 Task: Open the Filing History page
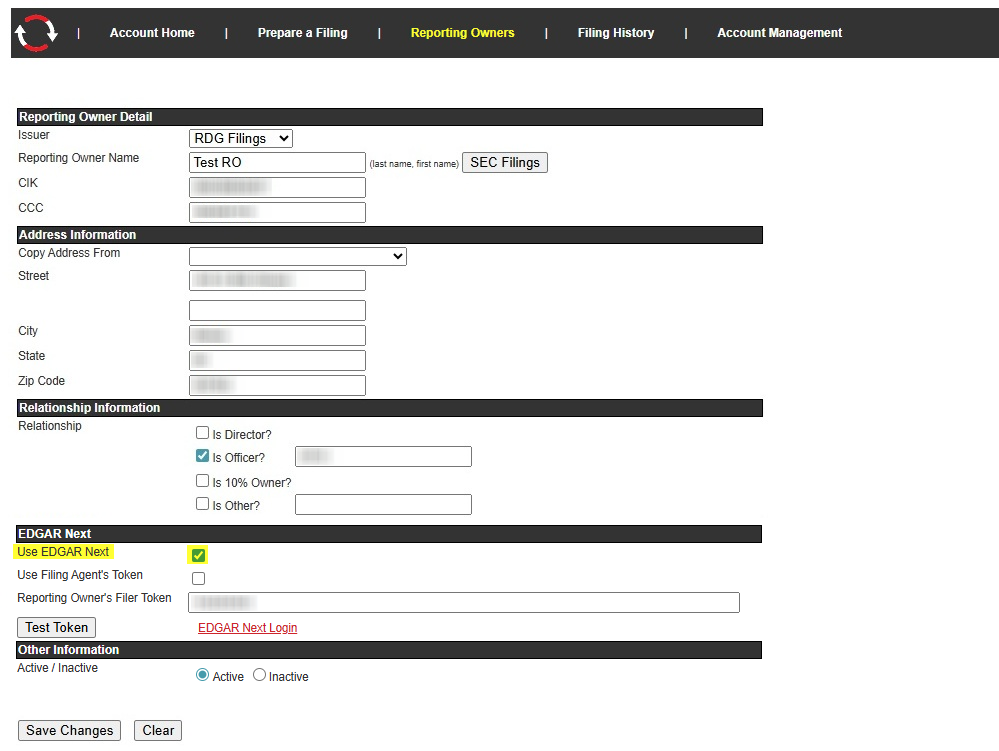pyautogui.click(x=615, y=33)
